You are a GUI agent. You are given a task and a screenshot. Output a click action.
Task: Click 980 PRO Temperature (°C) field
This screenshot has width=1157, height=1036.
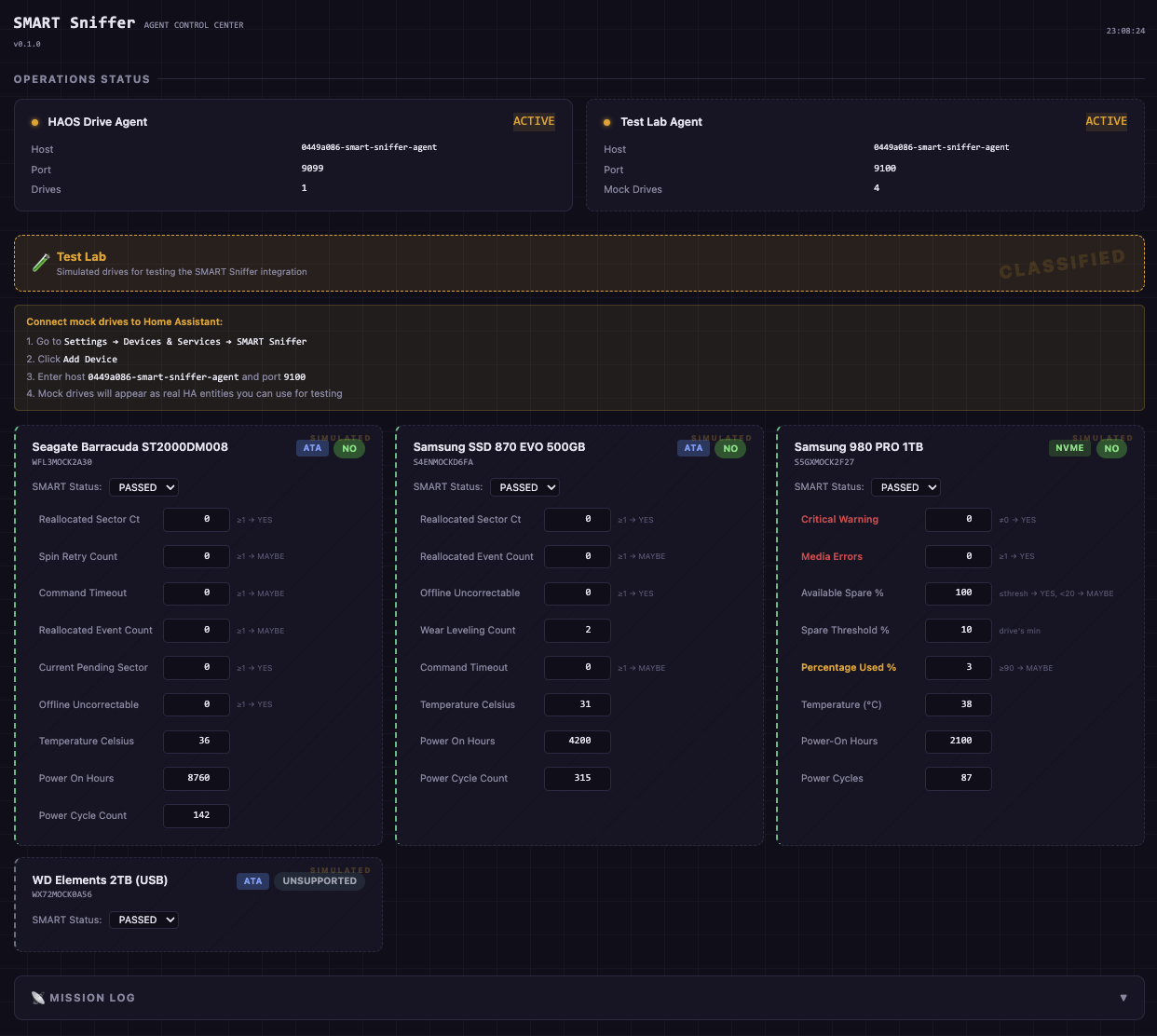pos(959,704)
